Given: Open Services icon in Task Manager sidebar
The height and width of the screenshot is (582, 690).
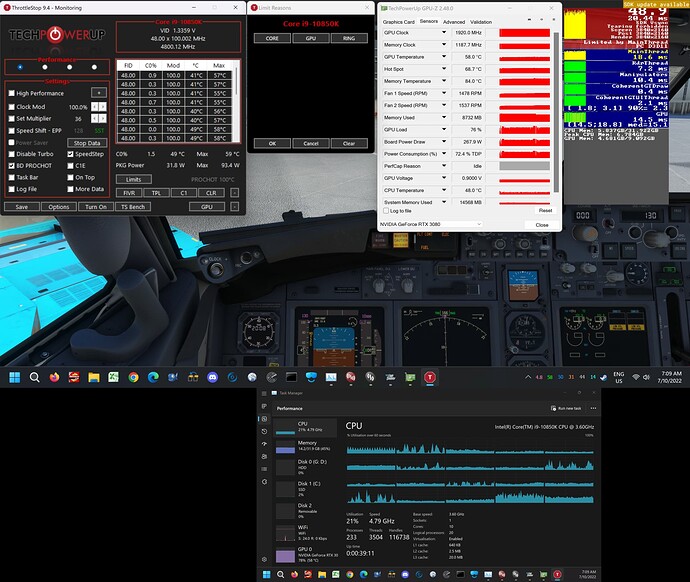Looking at the screenshot, I should tap(264, 482).
